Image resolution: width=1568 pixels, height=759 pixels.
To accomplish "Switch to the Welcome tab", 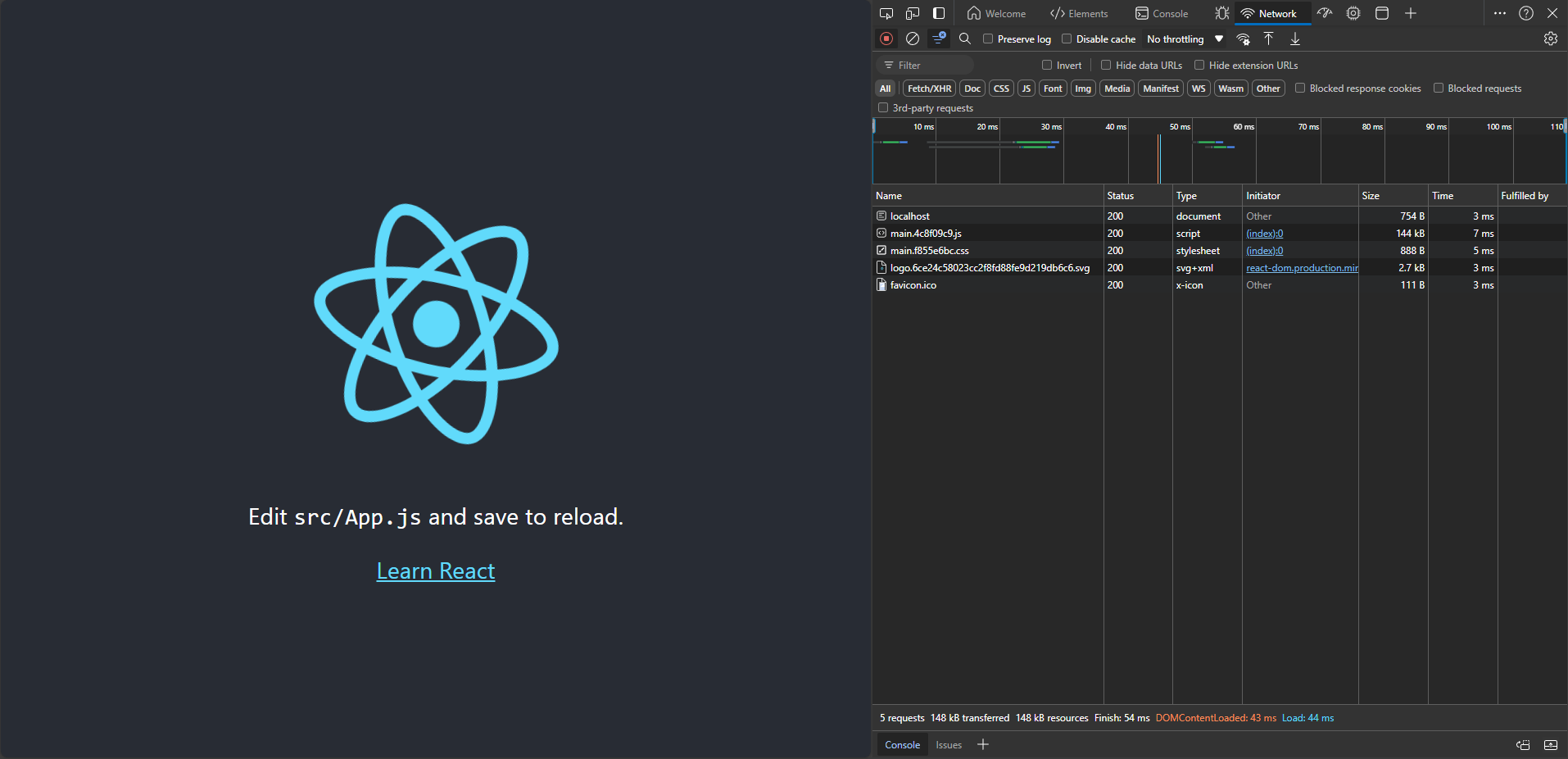I will pos(996,13).
